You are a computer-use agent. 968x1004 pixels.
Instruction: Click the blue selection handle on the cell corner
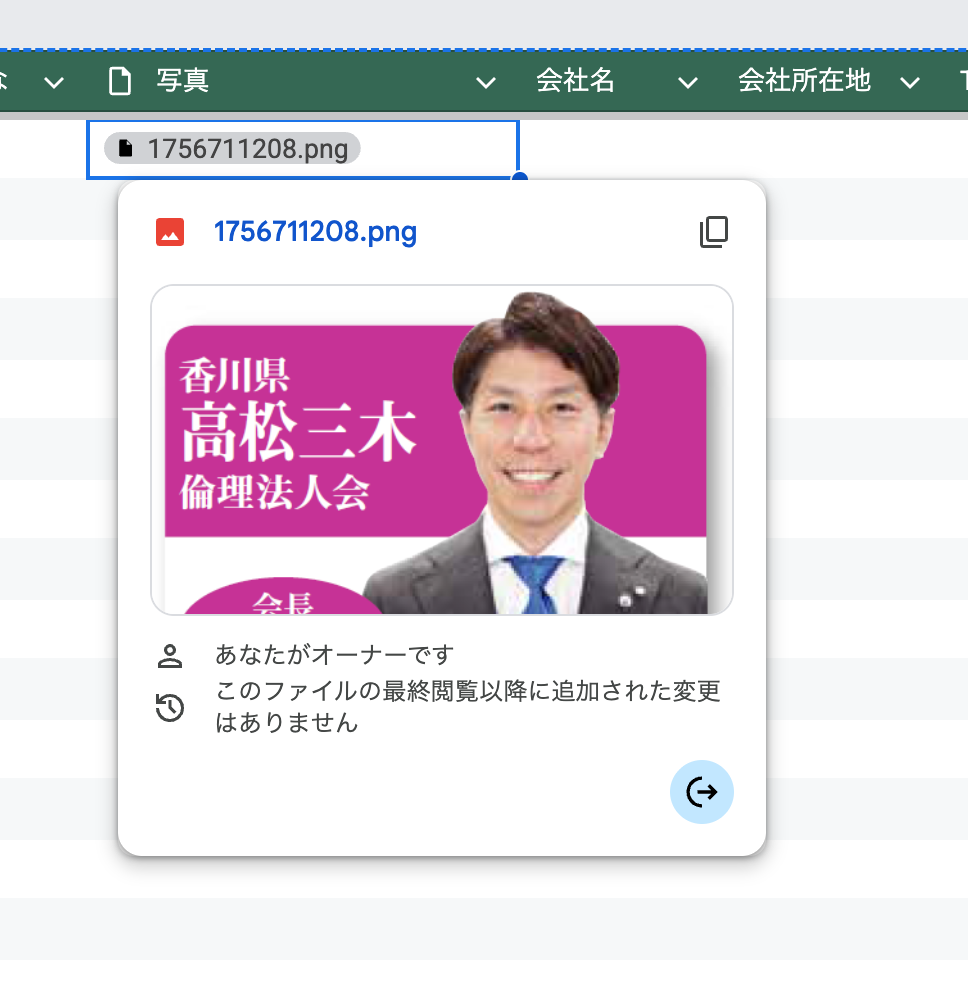click(518, 178)
